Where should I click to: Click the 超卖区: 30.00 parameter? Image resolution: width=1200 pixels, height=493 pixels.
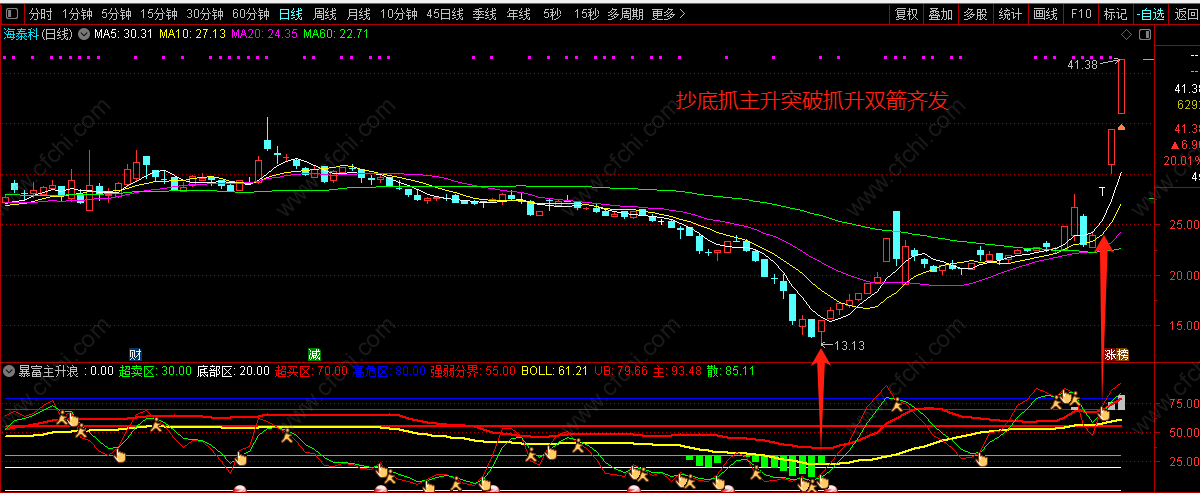point(156,371)
